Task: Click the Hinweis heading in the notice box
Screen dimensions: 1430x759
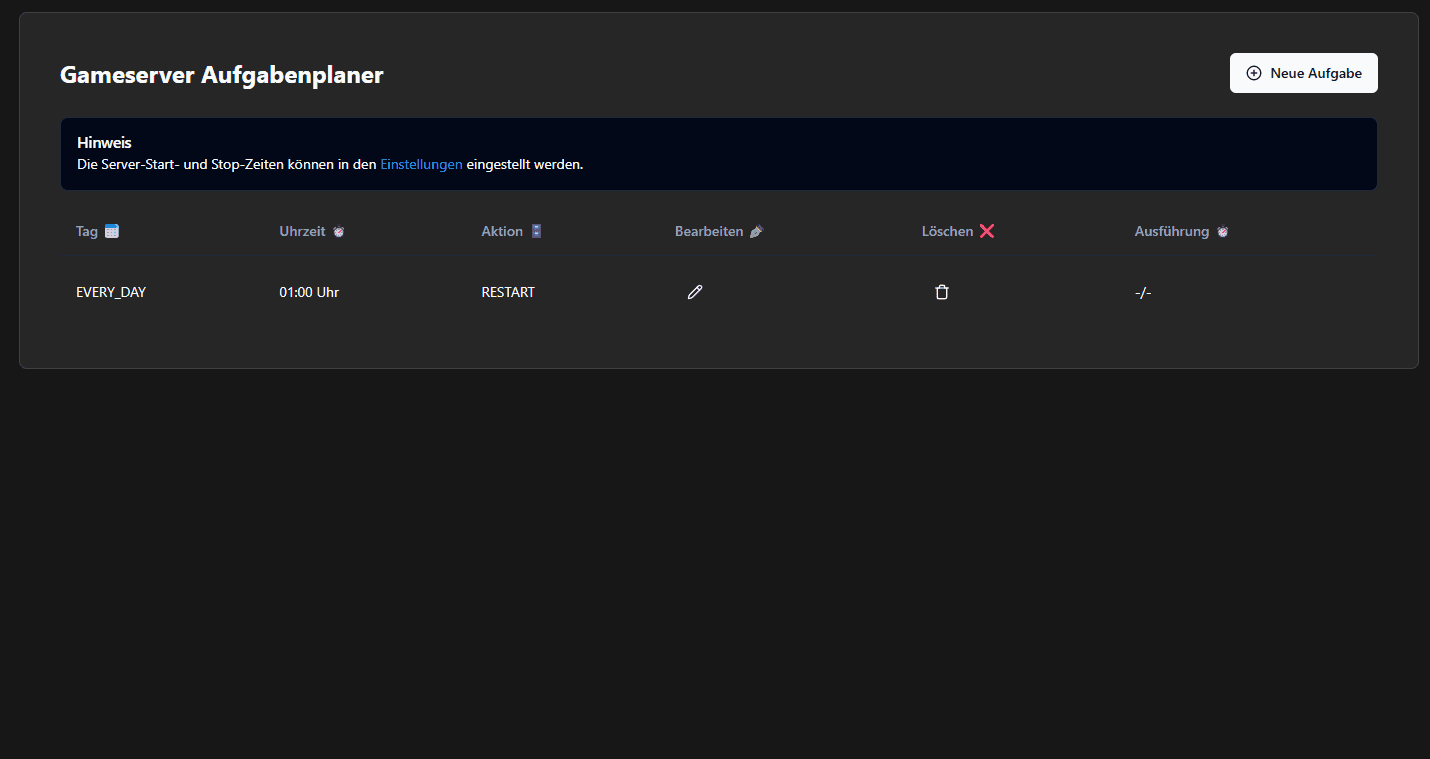Action: [x=104, y=143]
